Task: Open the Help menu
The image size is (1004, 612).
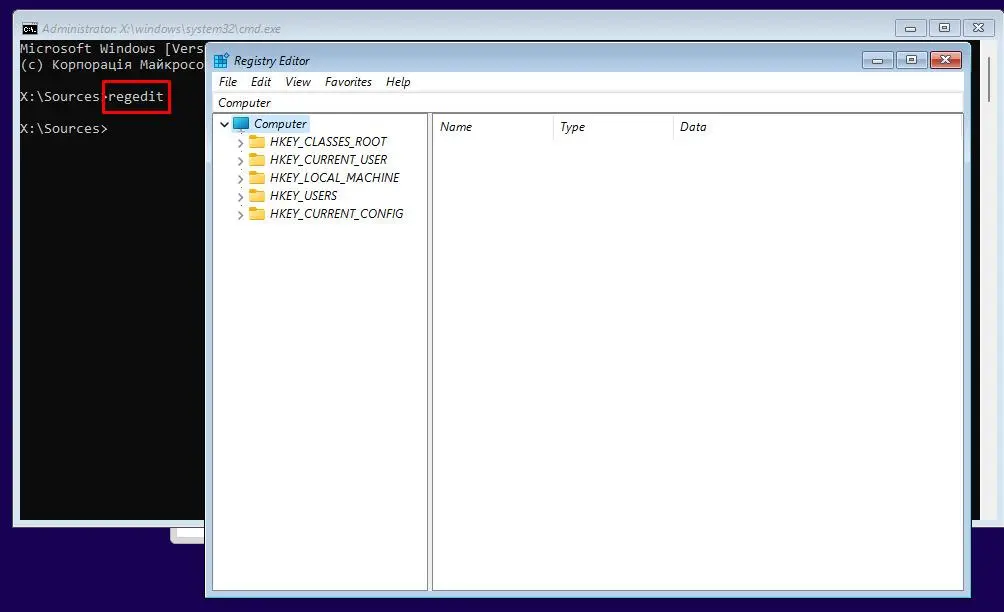Action: (x=398, y=82)
